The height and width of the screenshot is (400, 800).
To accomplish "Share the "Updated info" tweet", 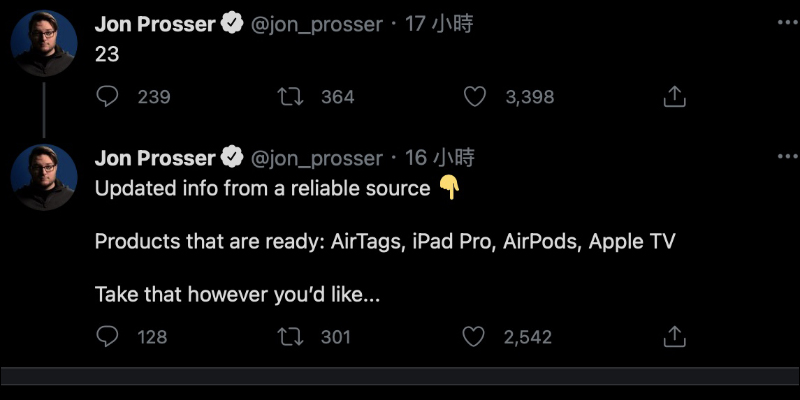I will pyautogui.click(x=674, y=336).
